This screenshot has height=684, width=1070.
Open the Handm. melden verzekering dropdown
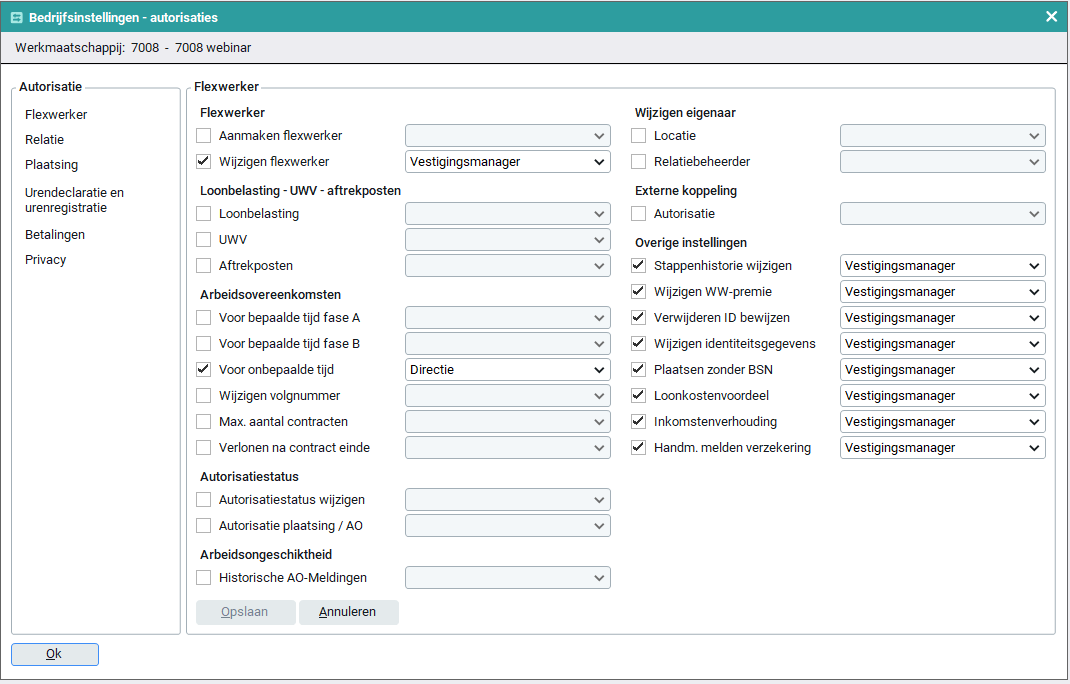coord(942,448)
